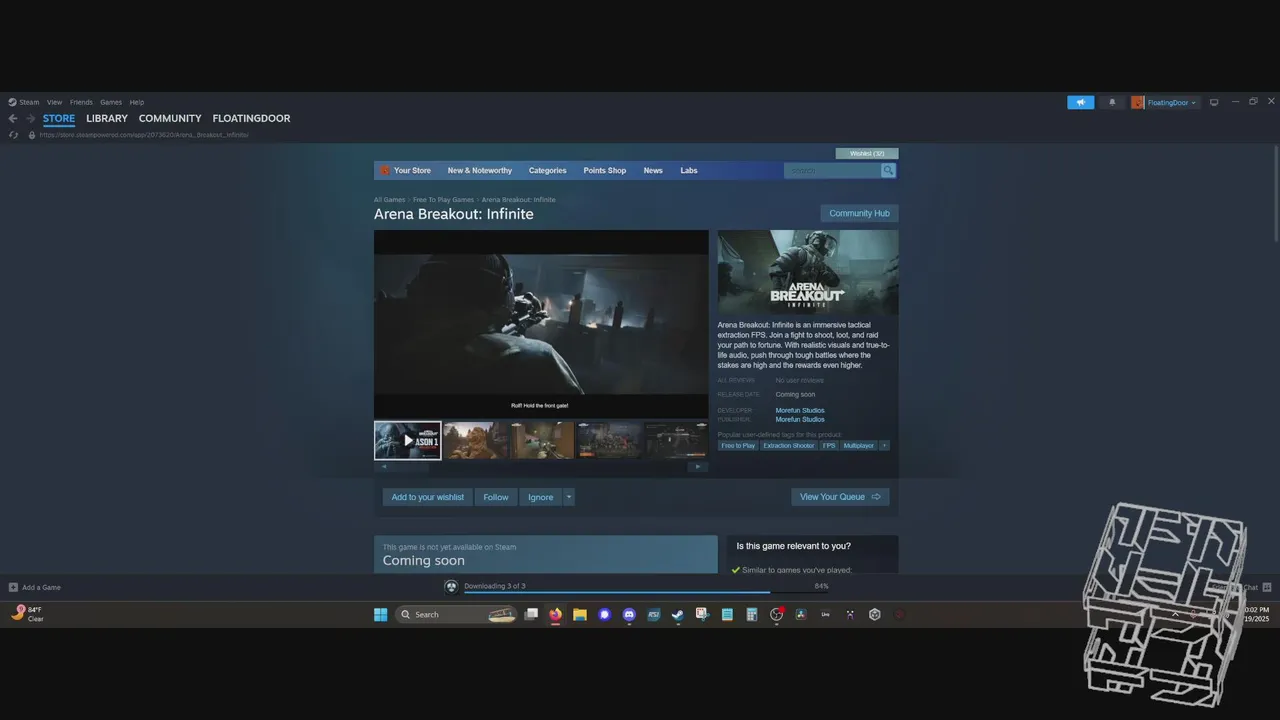
Task: Open the Morefun Studios publisher link
Action: click(x=800, y=419)
